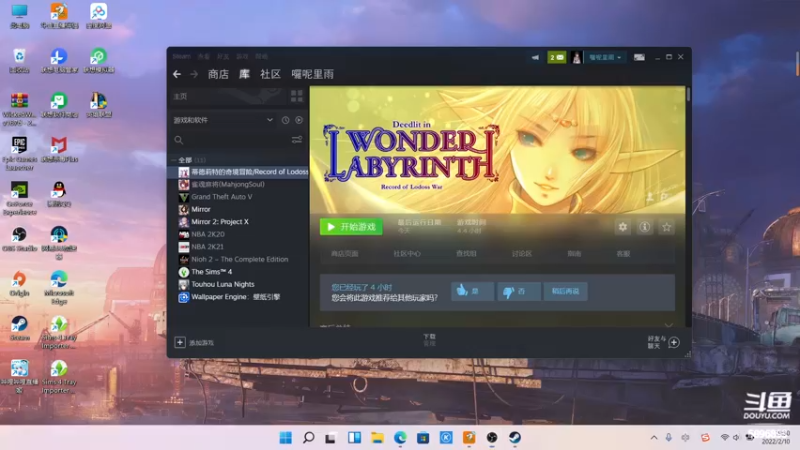The width and height of the screenshot is (800, 450).
Task: Open Steam menu in title bar
Action: tap(182, 56)
